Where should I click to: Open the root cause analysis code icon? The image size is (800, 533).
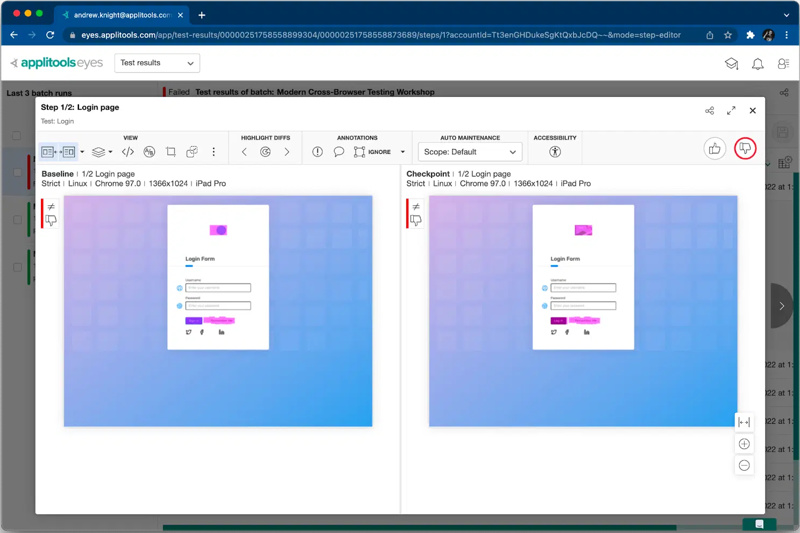coord(128,152)
